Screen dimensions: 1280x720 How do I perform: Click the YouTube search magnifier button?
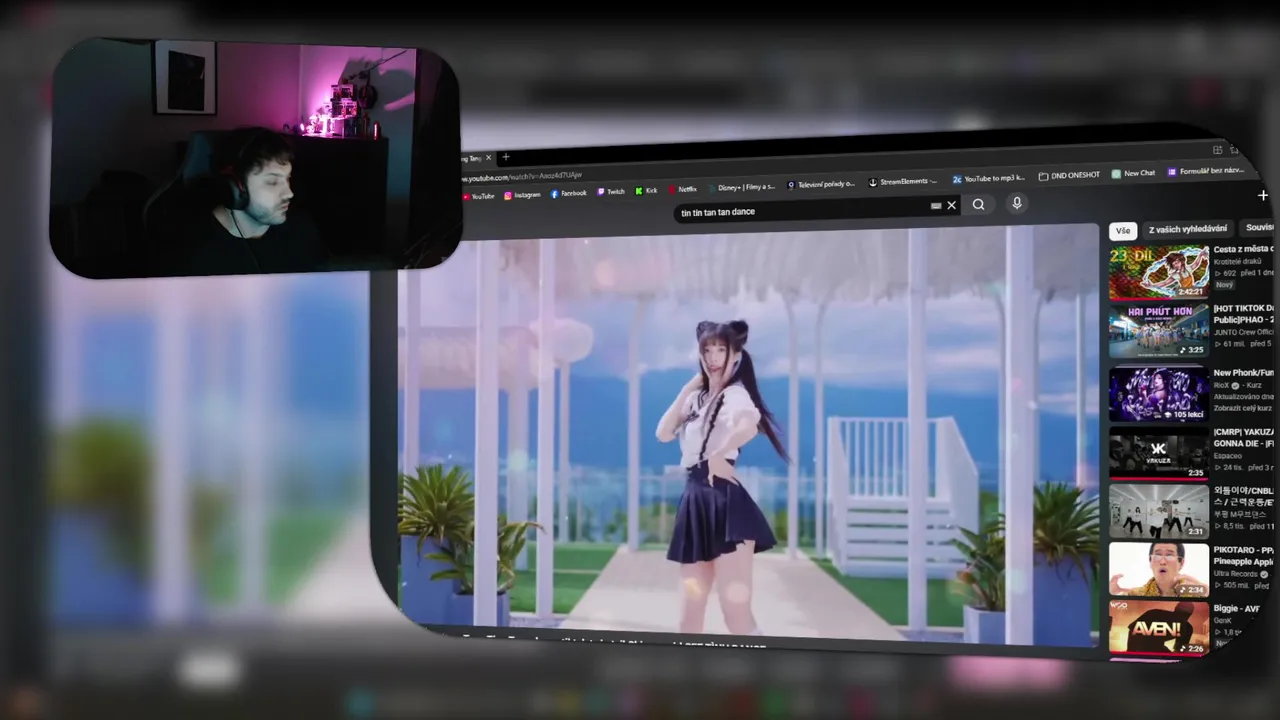click(x=978, y=205)
